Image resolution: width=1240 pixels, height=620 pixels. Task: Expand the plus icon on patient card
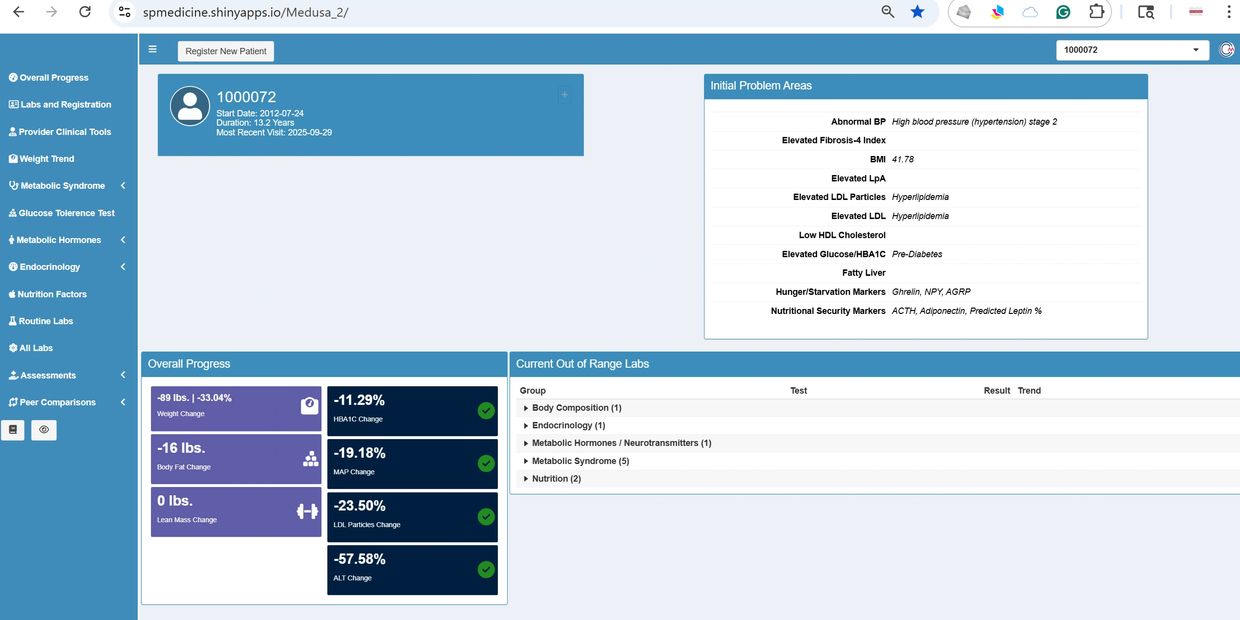(564, 95)
